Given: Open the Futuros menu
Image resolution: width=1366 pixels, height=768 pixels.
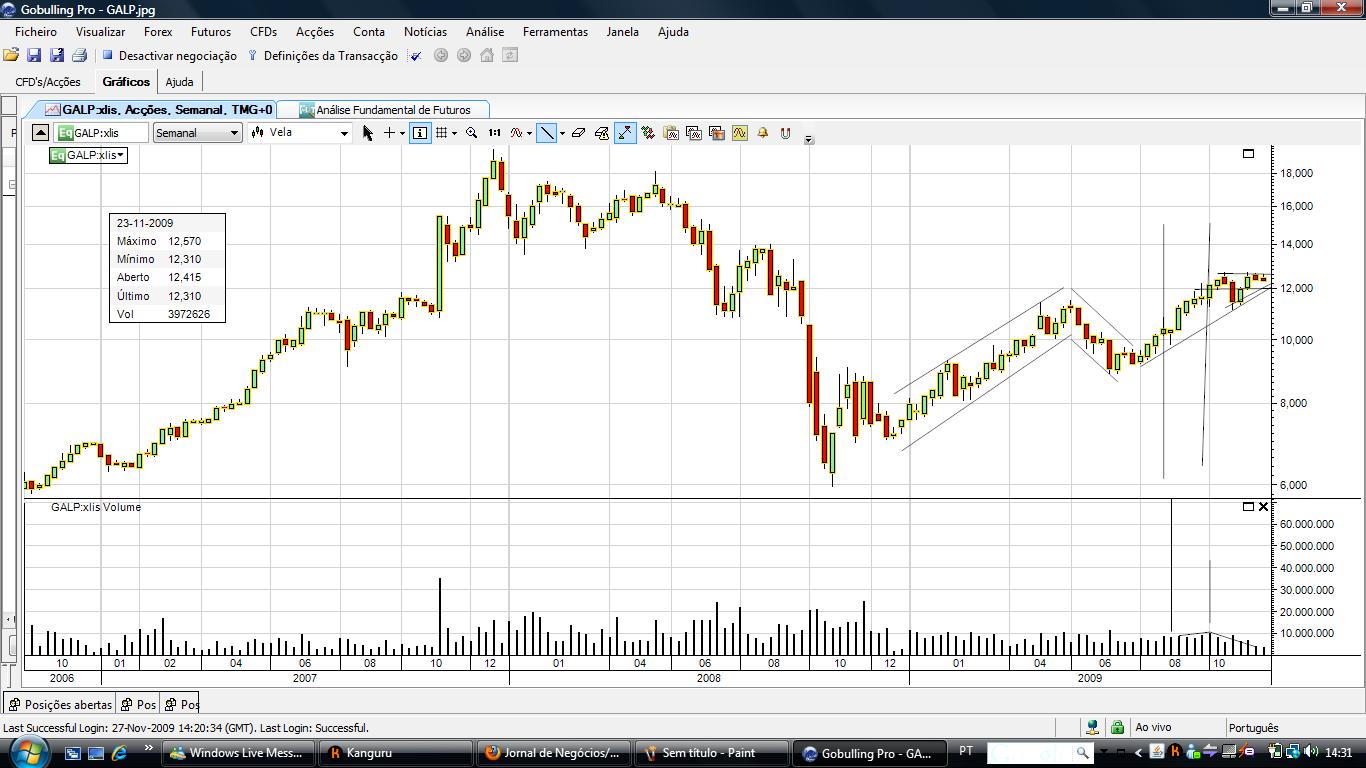Looking at the screenshot, I should pos(210,32).
